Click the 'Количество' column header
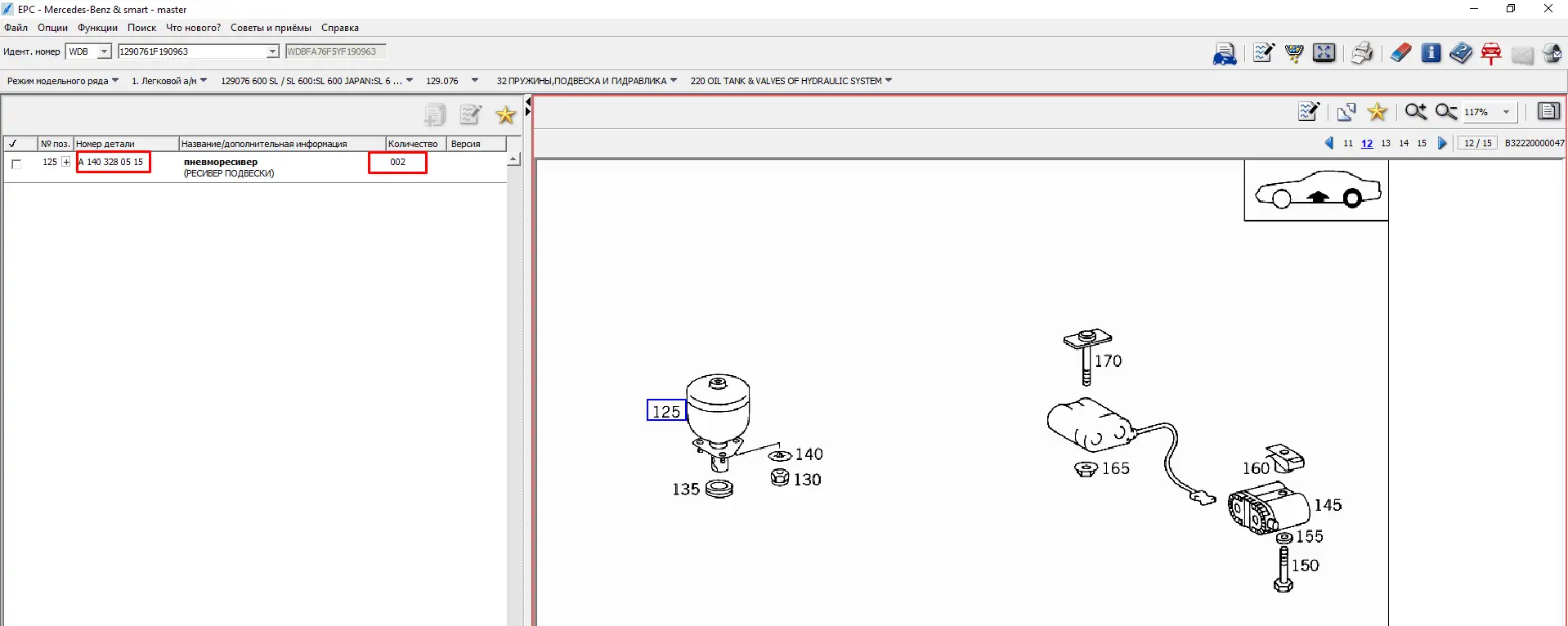 point(417,144)
